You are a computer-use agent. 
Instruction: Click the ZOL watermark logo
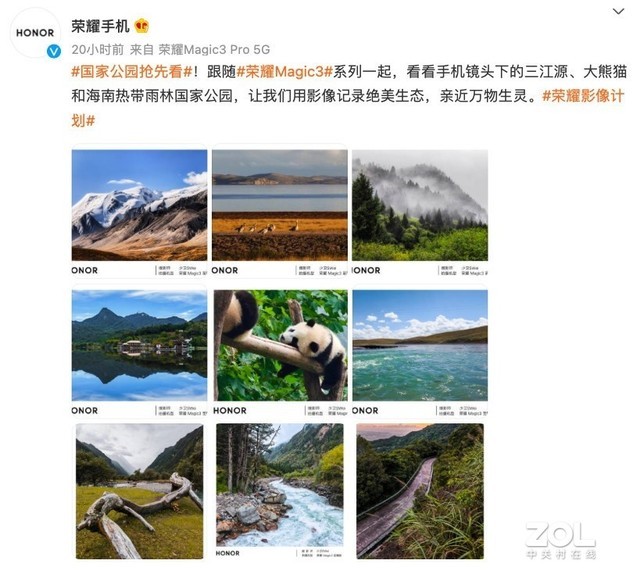(560, 540)
